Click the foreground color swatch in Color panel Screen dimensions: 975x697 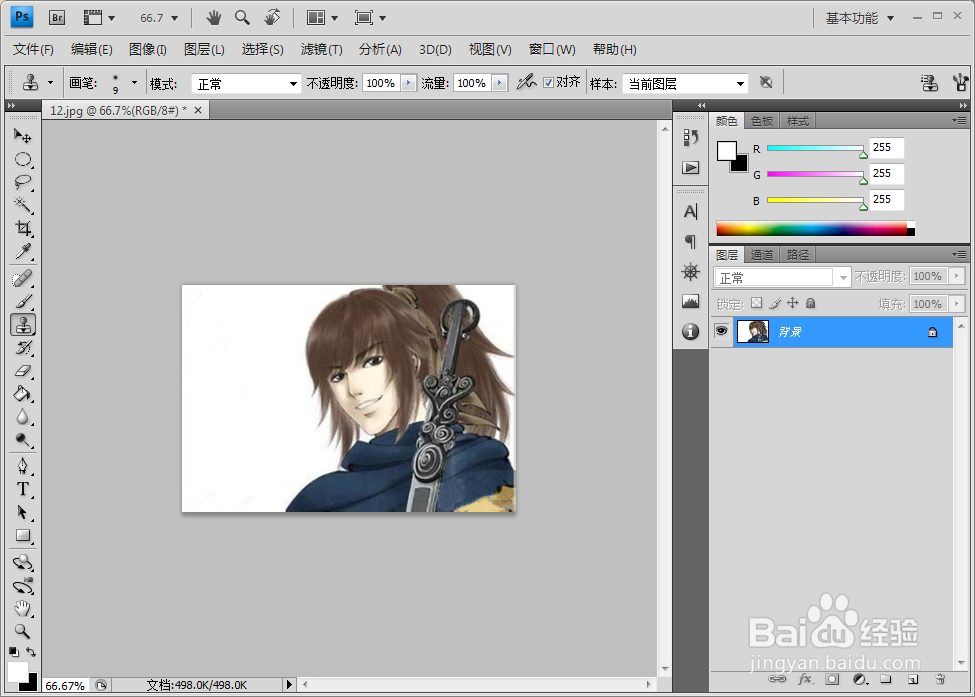point(726,151)
